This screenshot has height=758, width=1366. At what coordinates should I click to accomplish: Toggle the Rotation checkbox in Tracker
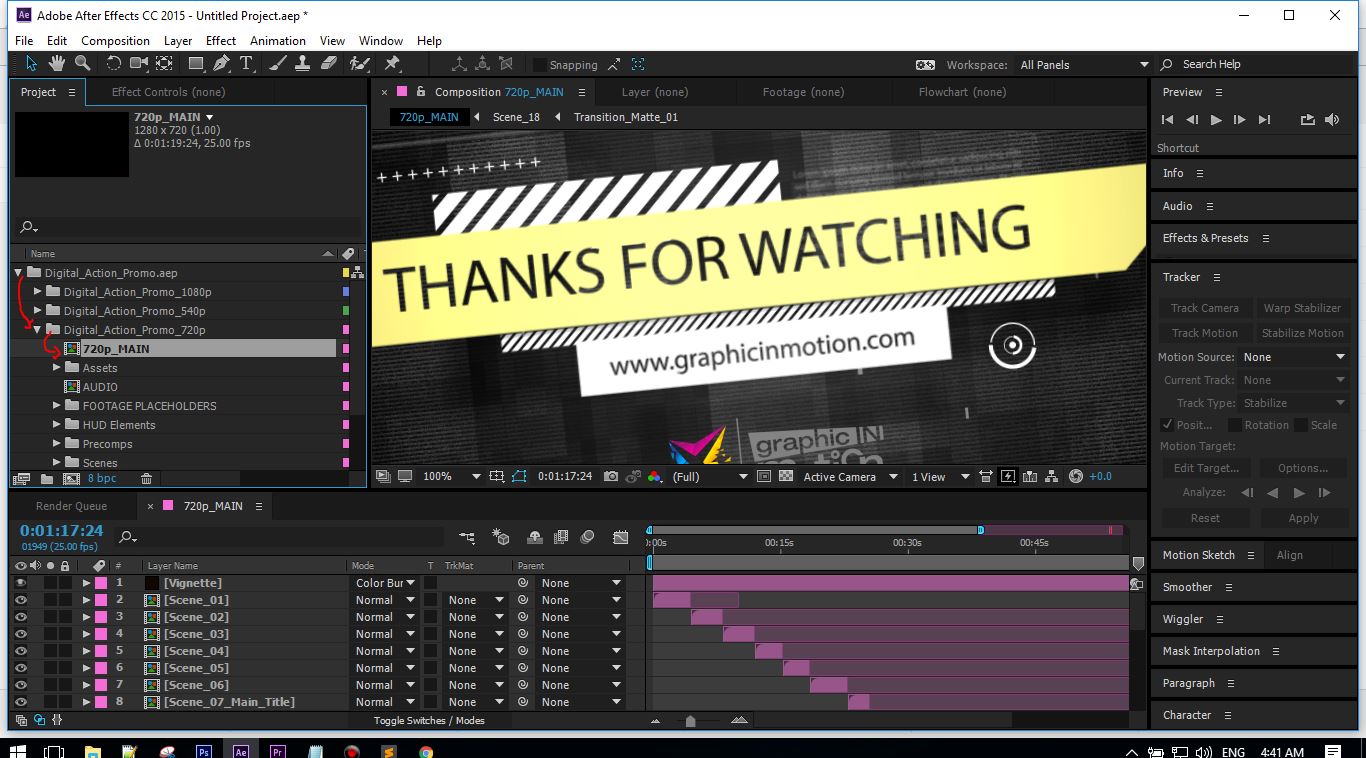(1234, 425)
